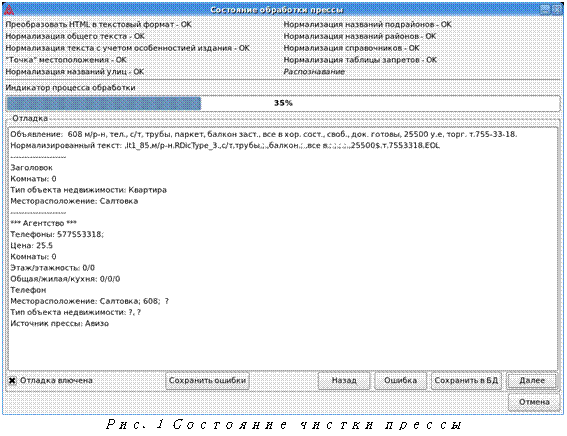Click the 35% processing progress bar

283,103
